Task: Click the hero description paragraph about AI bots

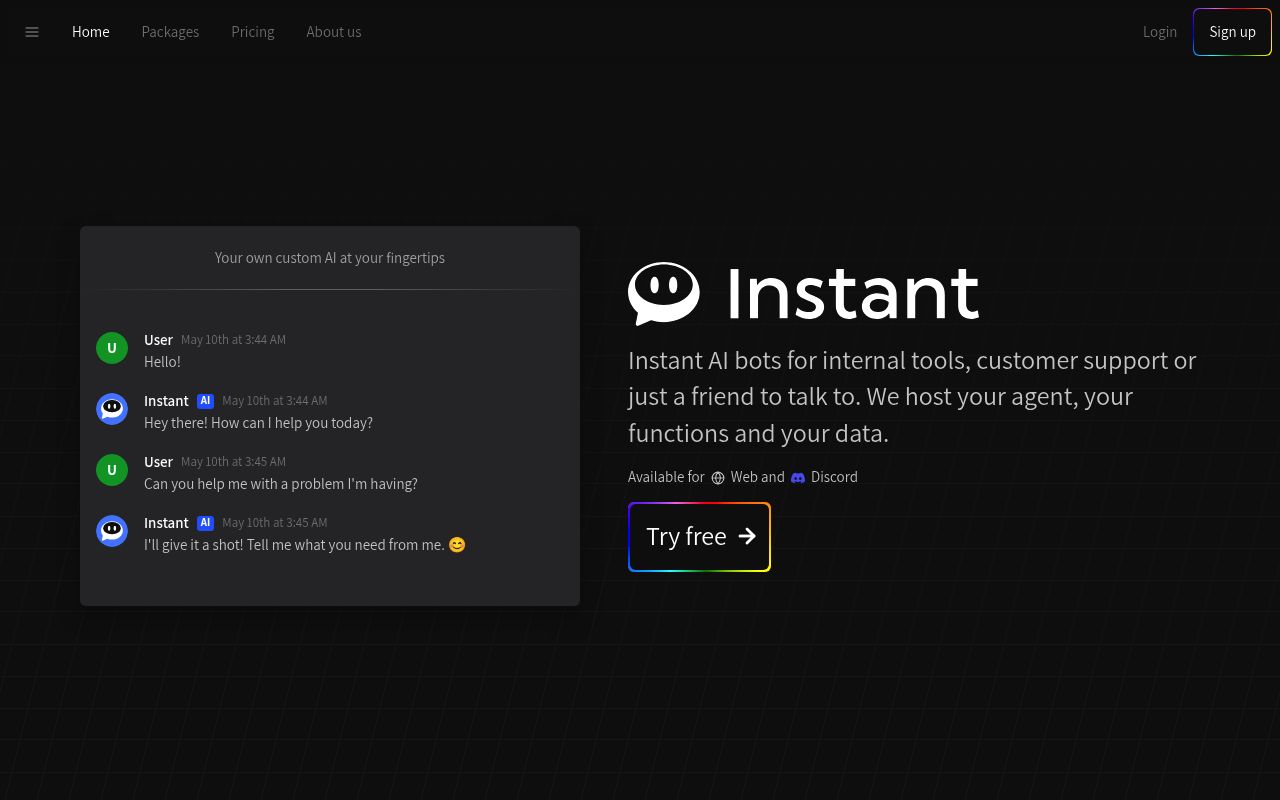Action: tap(912, 397)
